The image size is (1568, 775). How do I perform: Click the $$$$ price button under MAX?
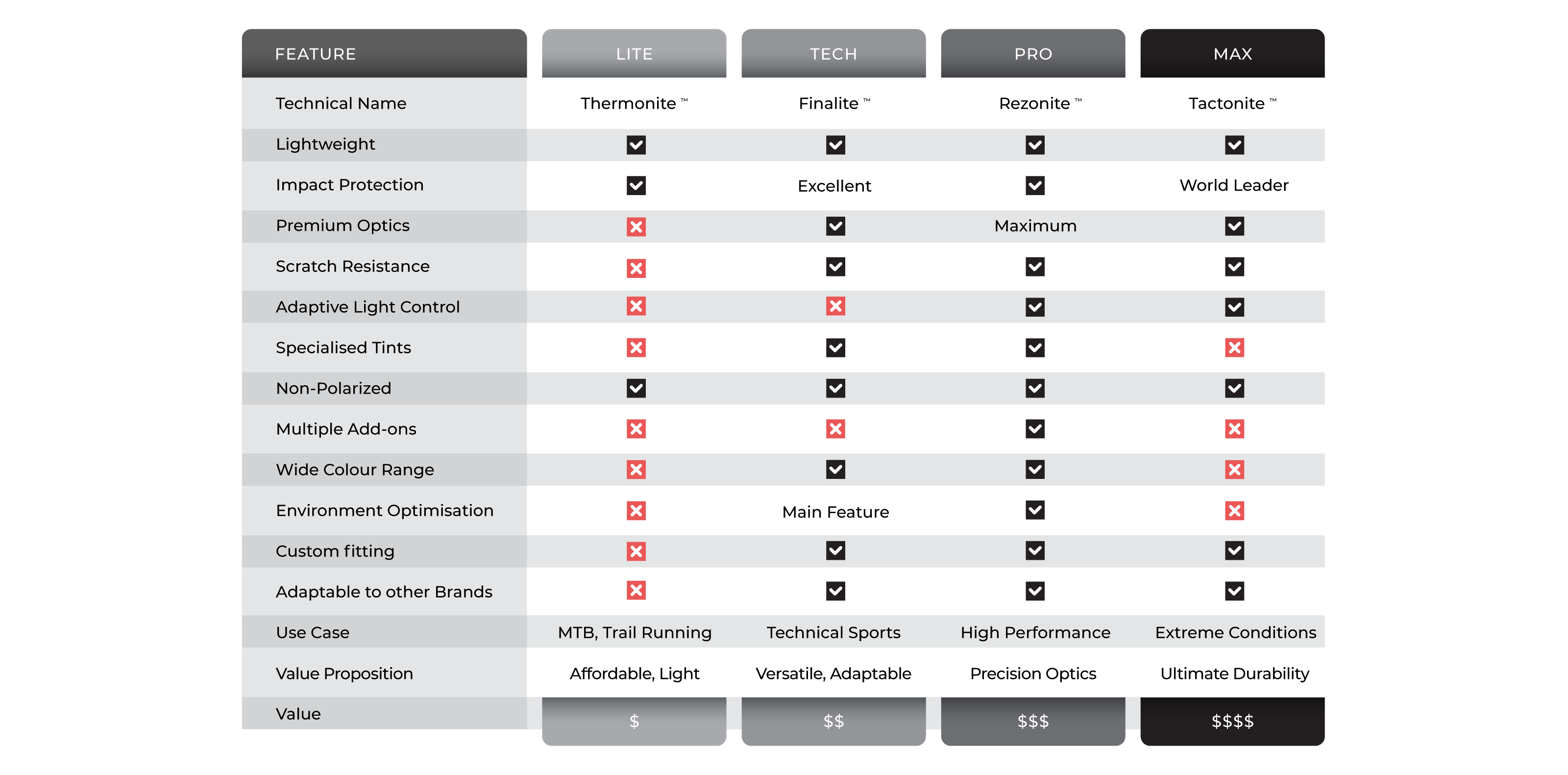pos(1232,722)
